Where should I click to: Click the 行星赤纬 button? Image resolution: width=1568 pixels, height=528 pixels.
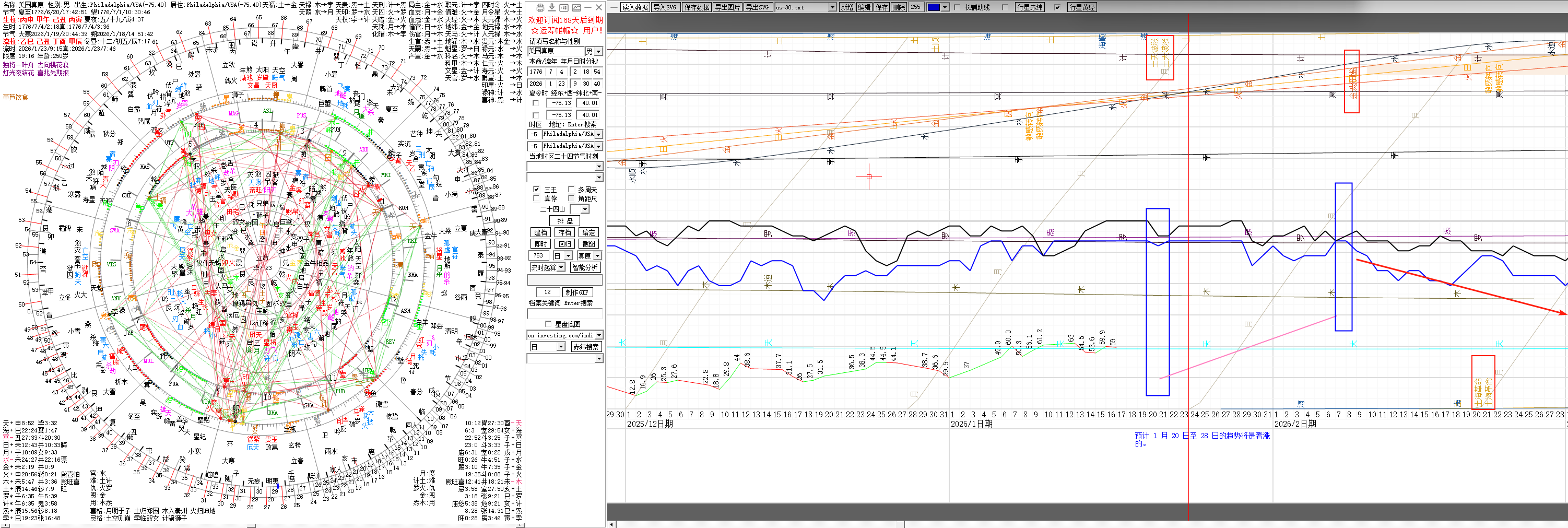pyautogui.click(x=1029, y=7)
